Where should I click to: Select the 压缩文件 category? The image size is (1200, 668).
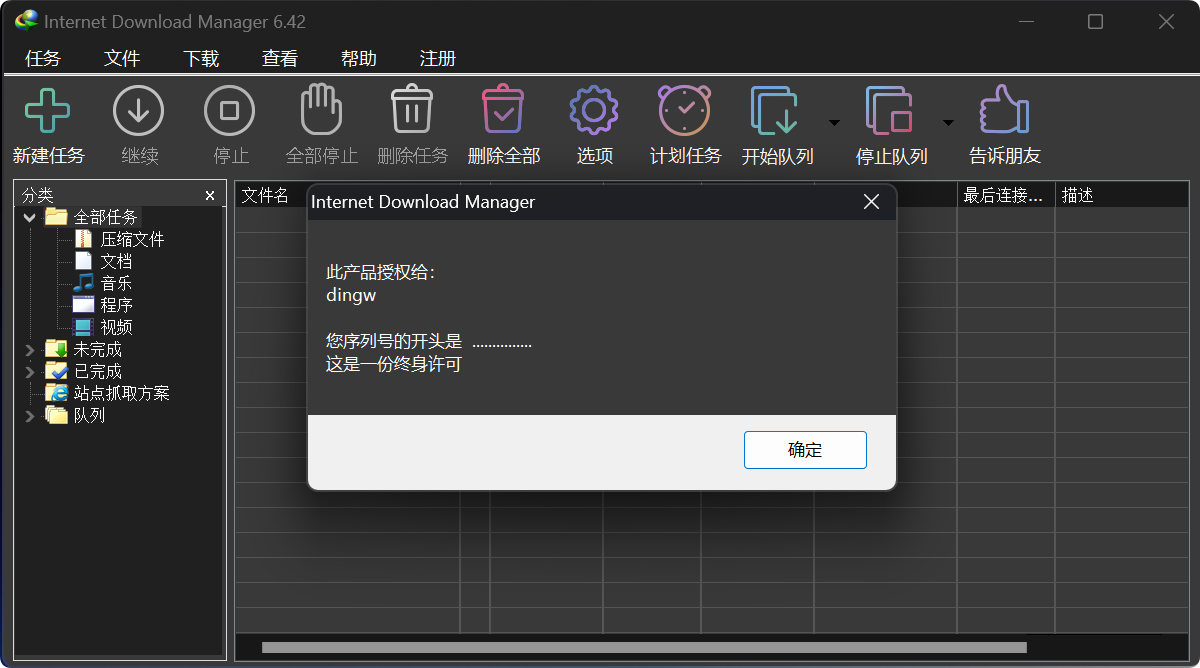[x=132, y=239]
